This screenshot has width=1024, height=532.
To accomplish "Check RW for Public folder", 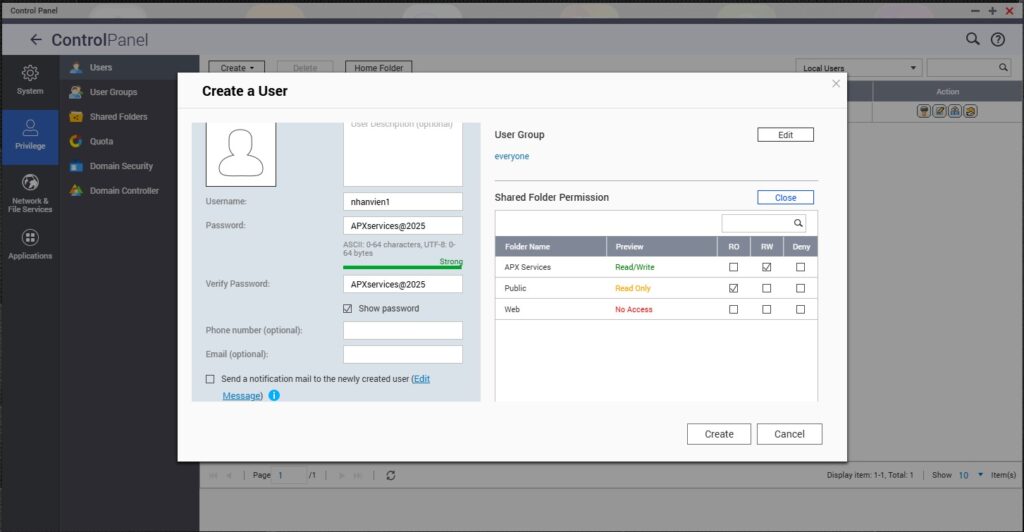I will [x=767, y=288].
